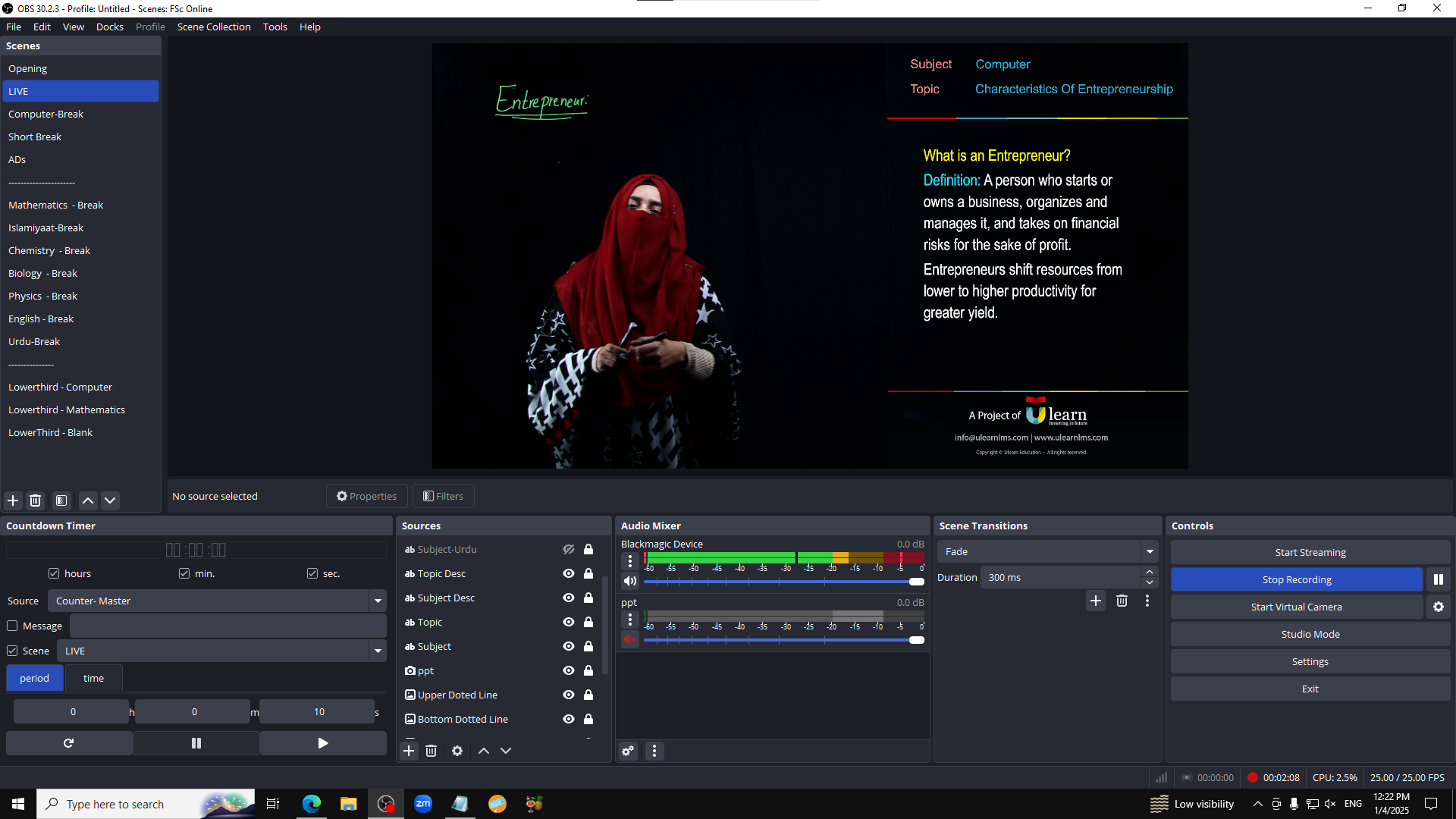Viewport: 1456px width, 819px height.
Task: Adjust Blackmagic Device volume slider
Action: (784, 582)
